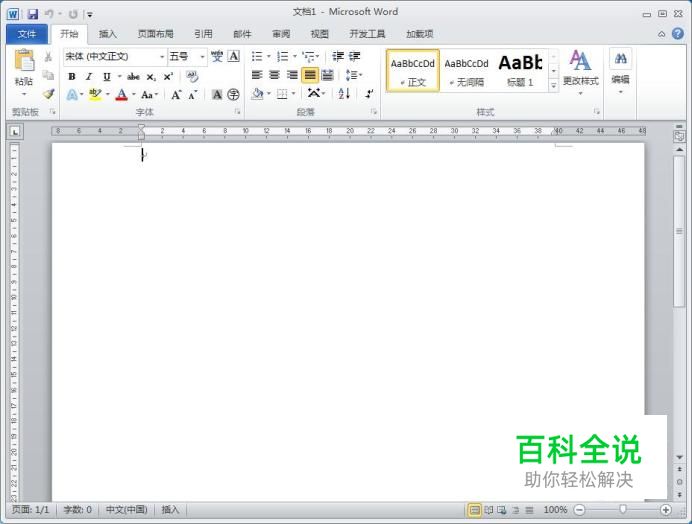
Task: Click language 中文(中国) in status bar
Action: click(126, 510)
